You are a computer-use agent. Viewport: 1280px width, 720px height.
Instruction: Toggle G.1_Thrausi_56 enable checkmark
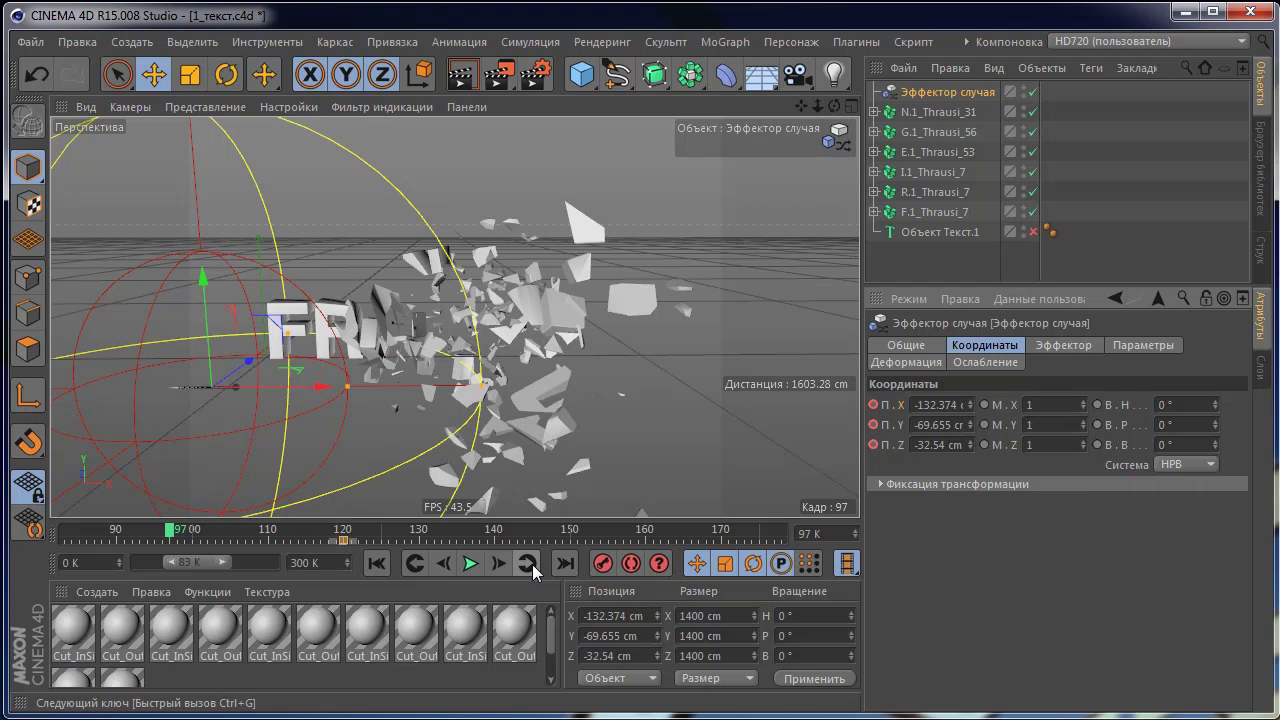coord(1033,132)
